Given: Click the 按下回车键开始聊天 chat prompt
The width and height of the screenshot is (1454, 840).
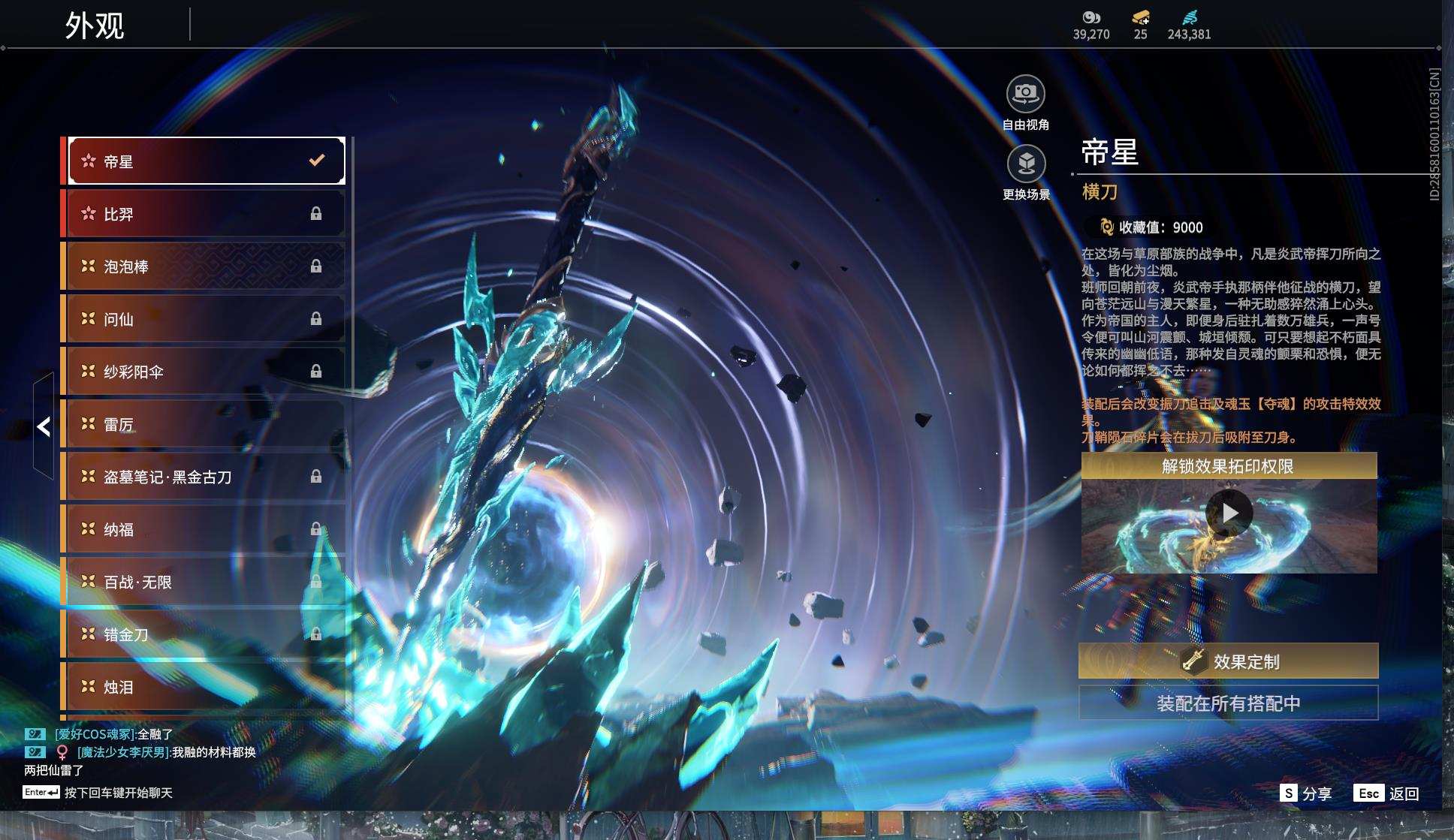Looking at the screenshot, I should click(x=119, y=793).
